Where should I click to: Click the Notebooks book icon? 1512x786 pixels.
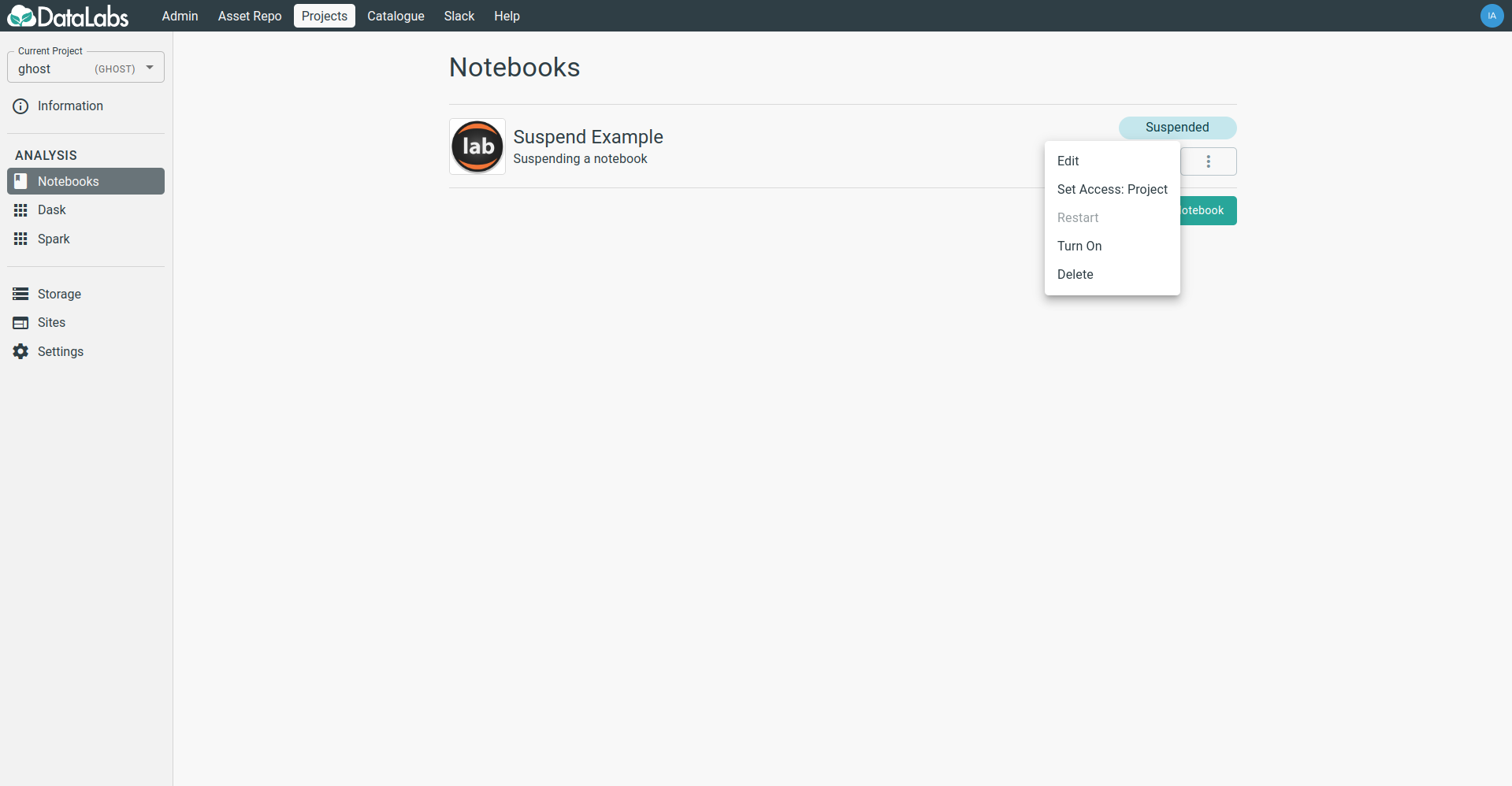(20, 181)
